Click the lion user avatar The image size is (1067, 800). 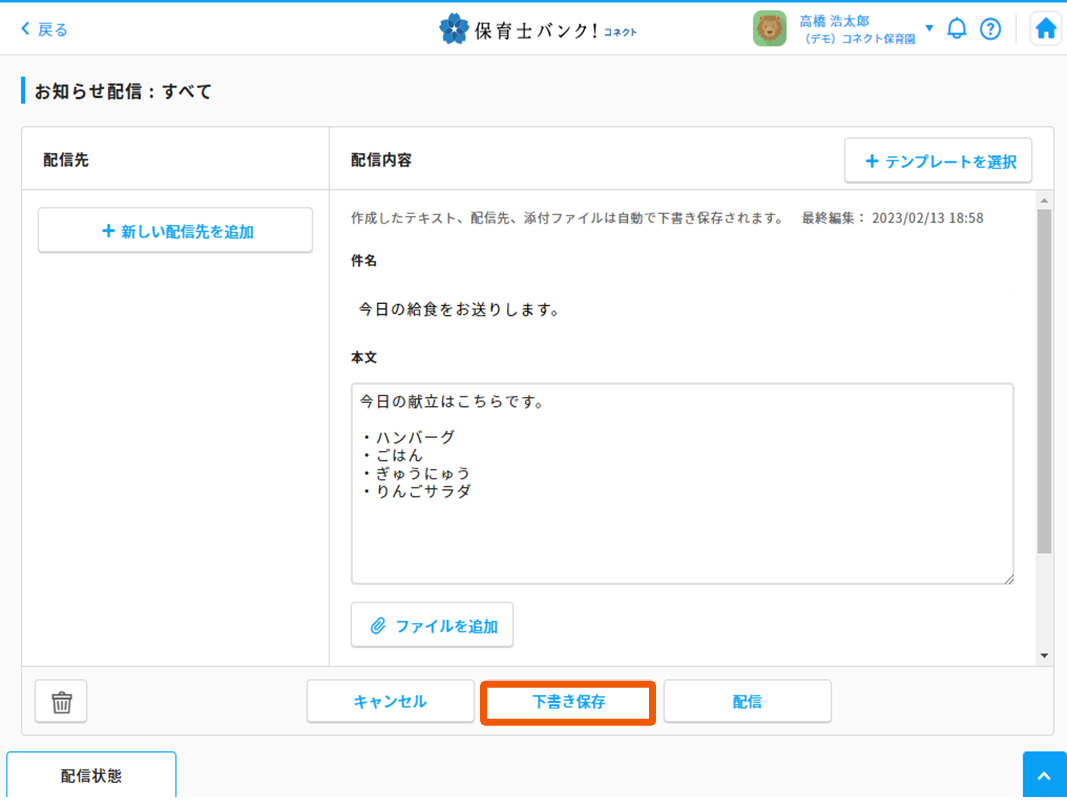770,29
